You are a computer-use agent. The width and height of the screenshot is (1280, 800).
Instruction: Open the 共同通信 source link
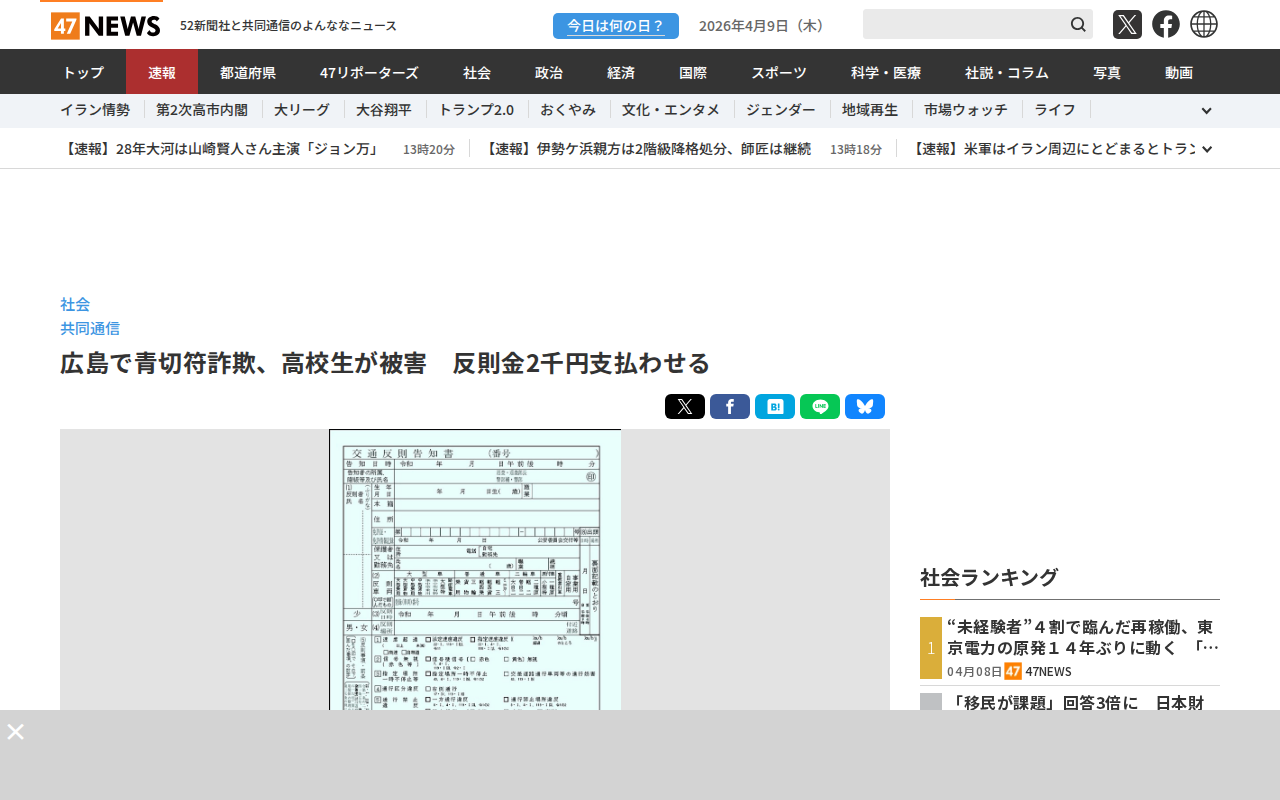(90, 328)
